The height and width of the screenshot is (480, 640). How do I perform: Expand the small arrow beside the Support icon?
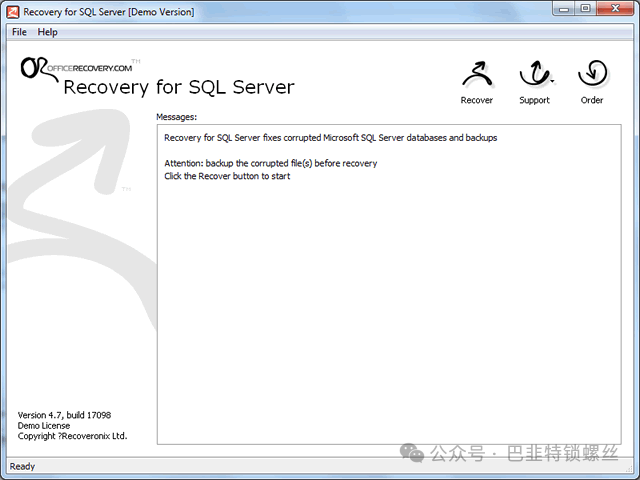tap(552, 84)
